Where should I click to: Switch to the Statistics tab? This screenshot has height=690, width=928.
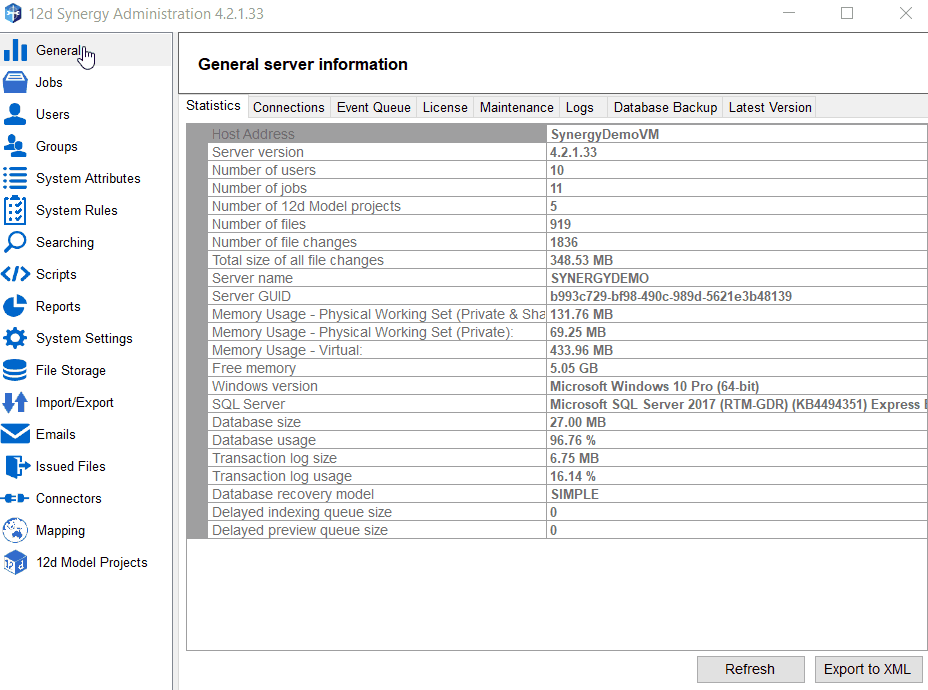pyautogui.click(x=213, y=106)
